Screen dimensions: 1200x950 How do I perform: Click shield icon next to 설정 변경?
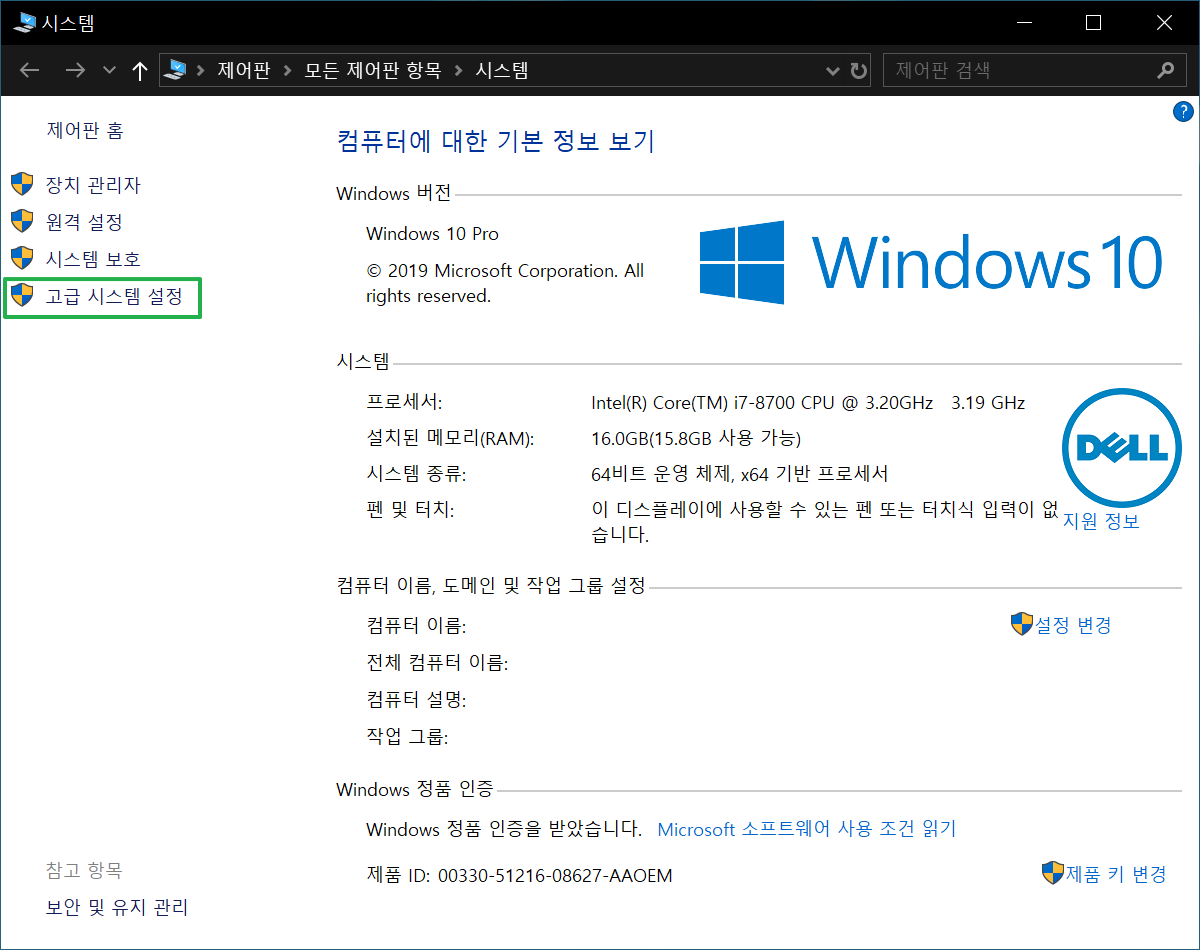point(1021,624)
